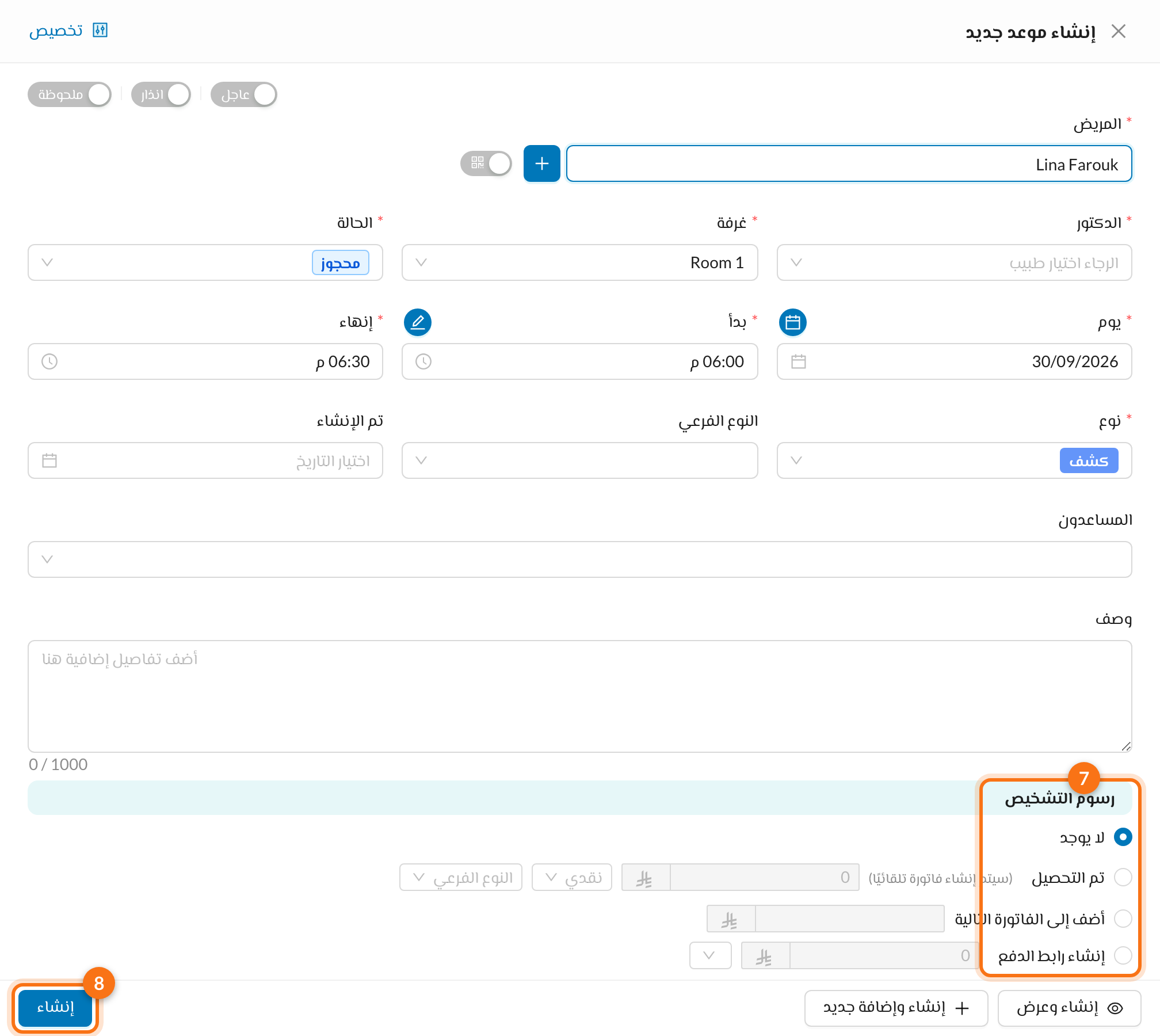The image size is (1160, 1036).
Task: Select the إنشاء رابط الدفع radio option
Action: click(x=1123, y=955)
